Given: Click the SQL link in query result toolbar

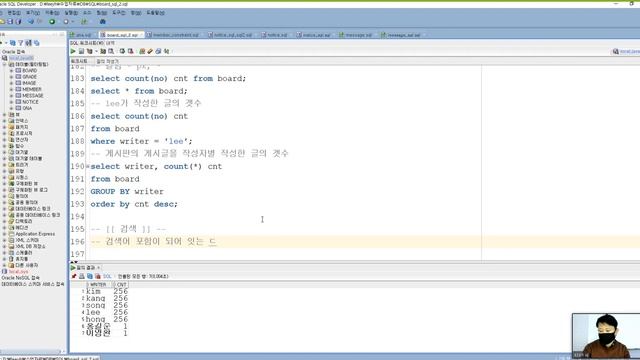Looking at the screenshot, I should 107,276.
